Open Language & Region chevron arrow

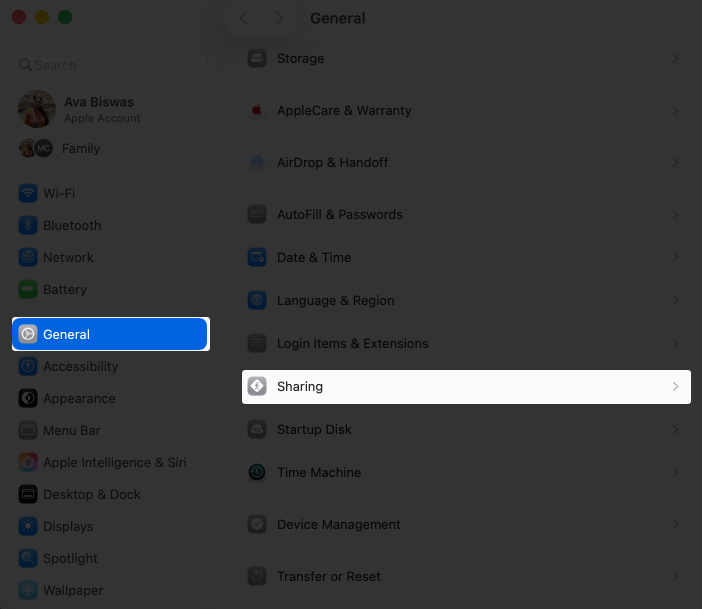[675, 300]
